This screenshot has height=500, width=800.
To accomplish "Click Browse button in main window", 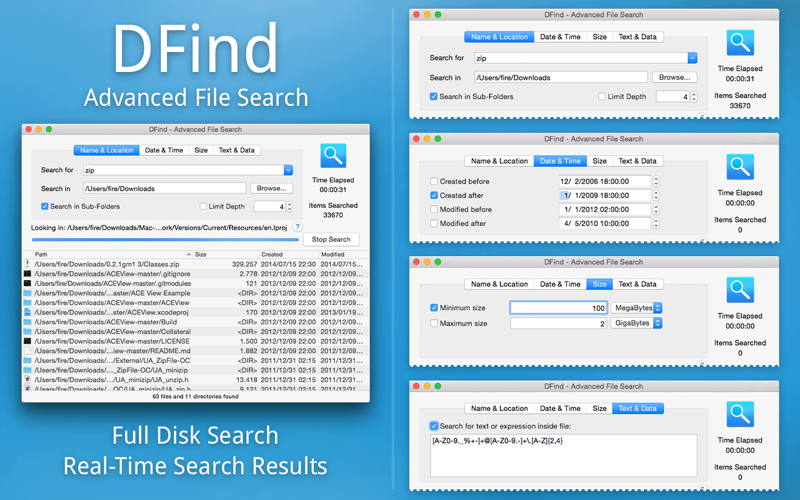I will click(x=271, y=188).
